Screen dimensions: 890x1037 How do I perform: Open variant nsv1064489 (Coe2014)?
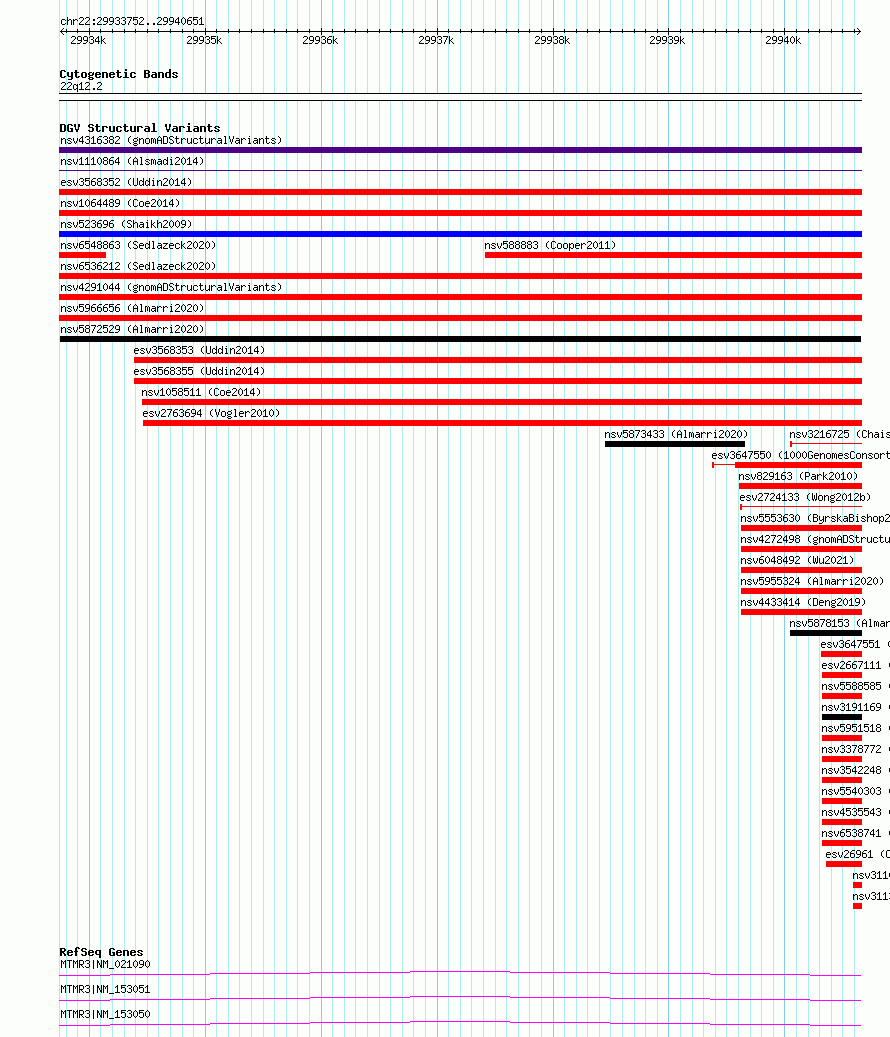click(x=120, y=204)
